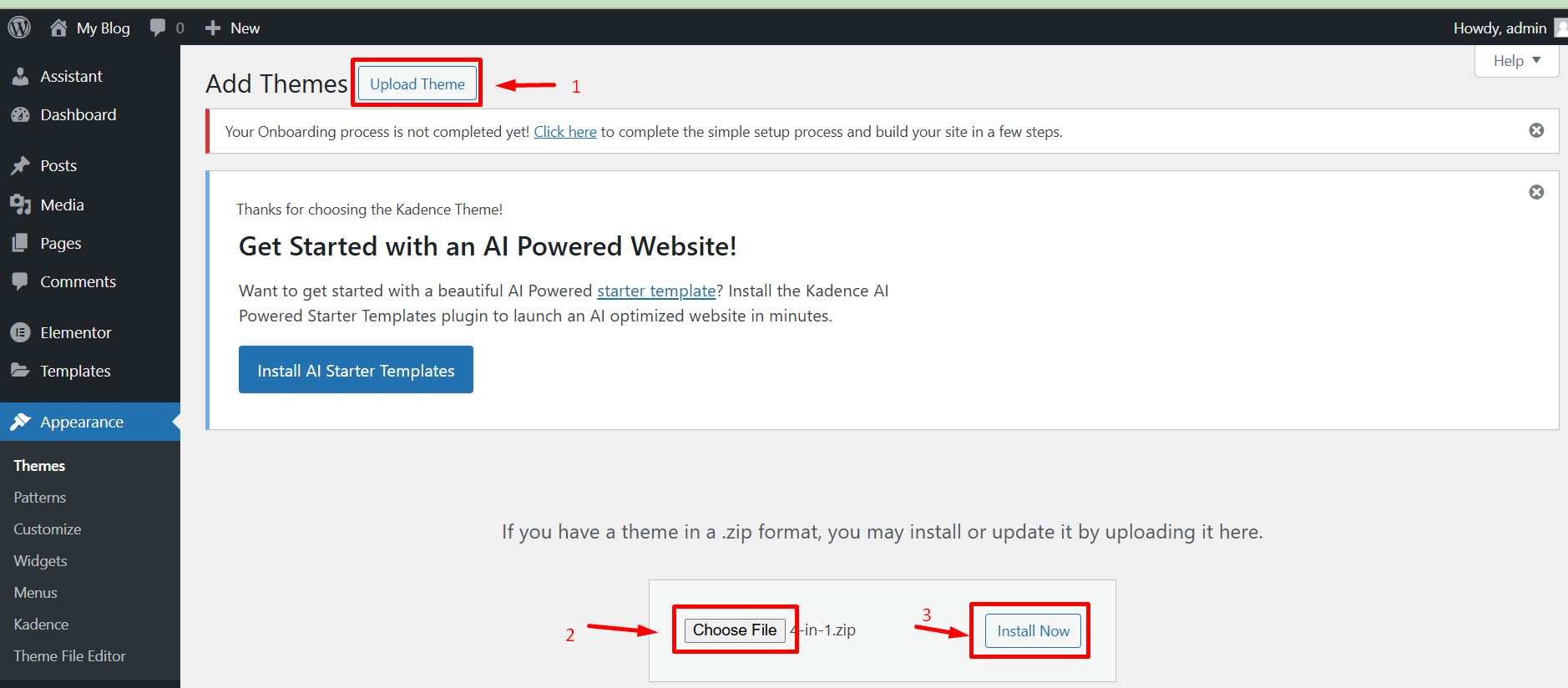
Task: Open the Patterns submenu item
Action: coord(40,498)
